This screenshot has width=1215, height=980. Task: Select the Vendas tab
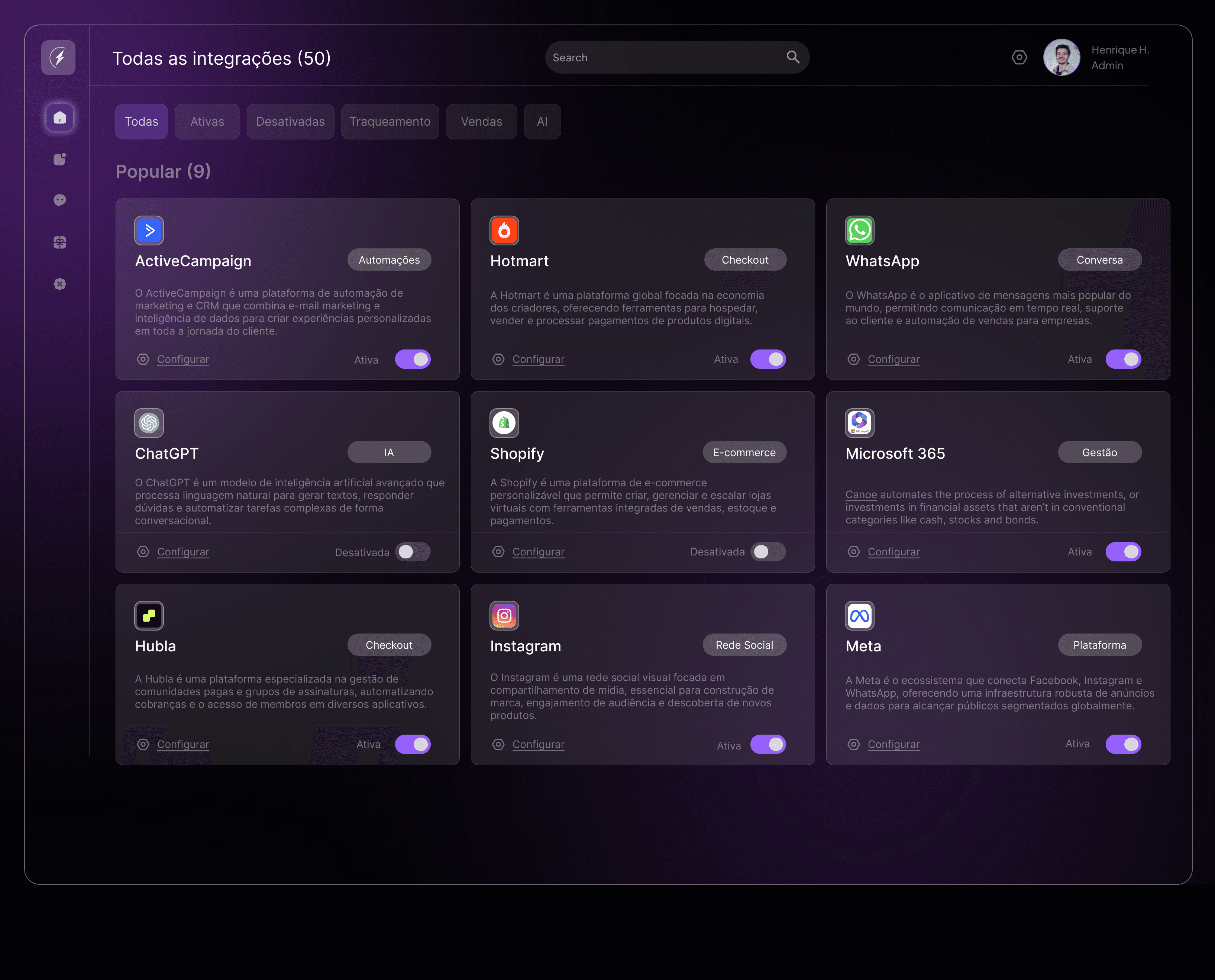pos(481,121)
